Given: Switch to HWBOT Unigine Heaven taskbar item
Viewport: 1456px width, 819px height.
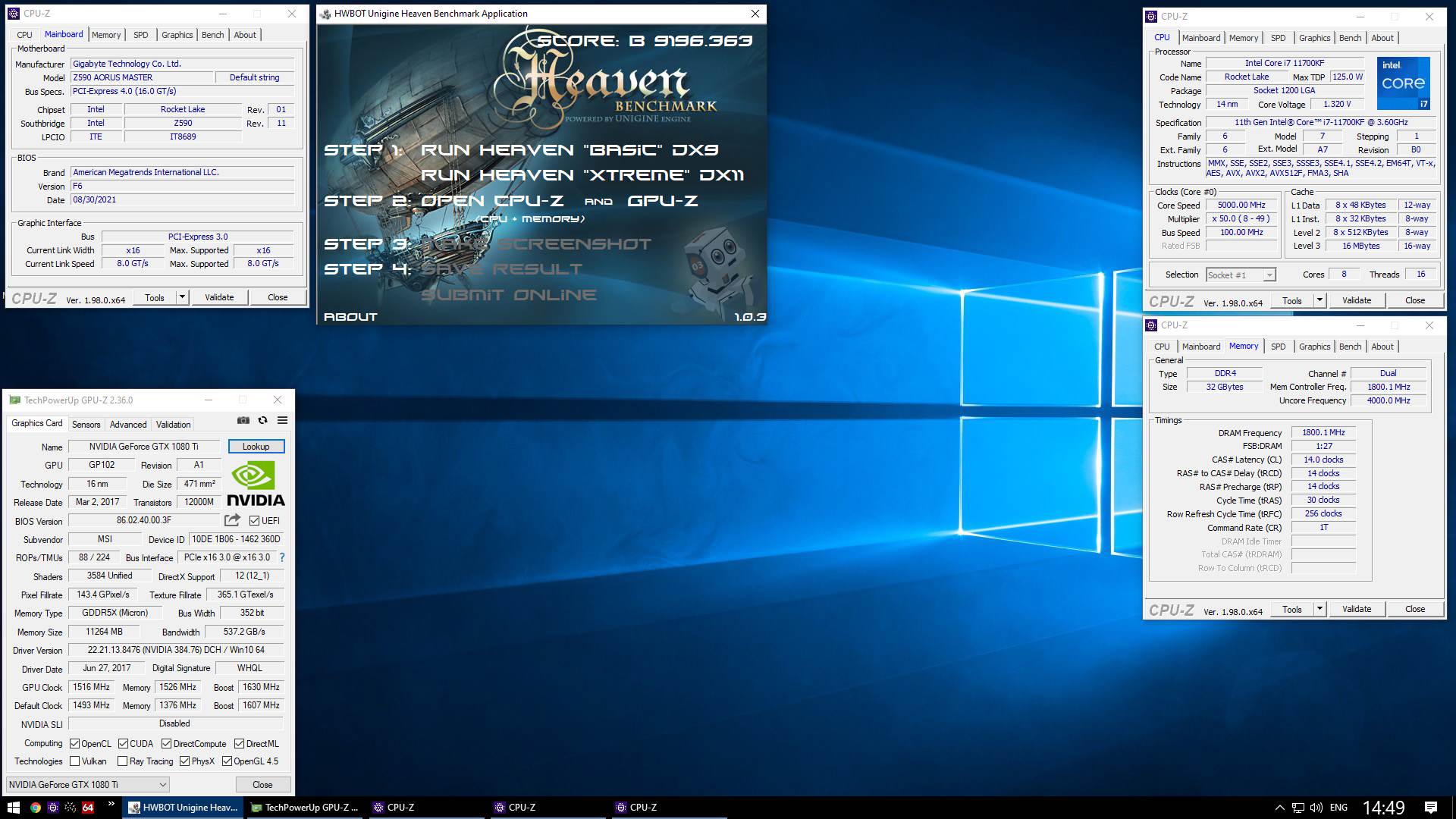Looking at the screenshot, I should pos(183,808).
